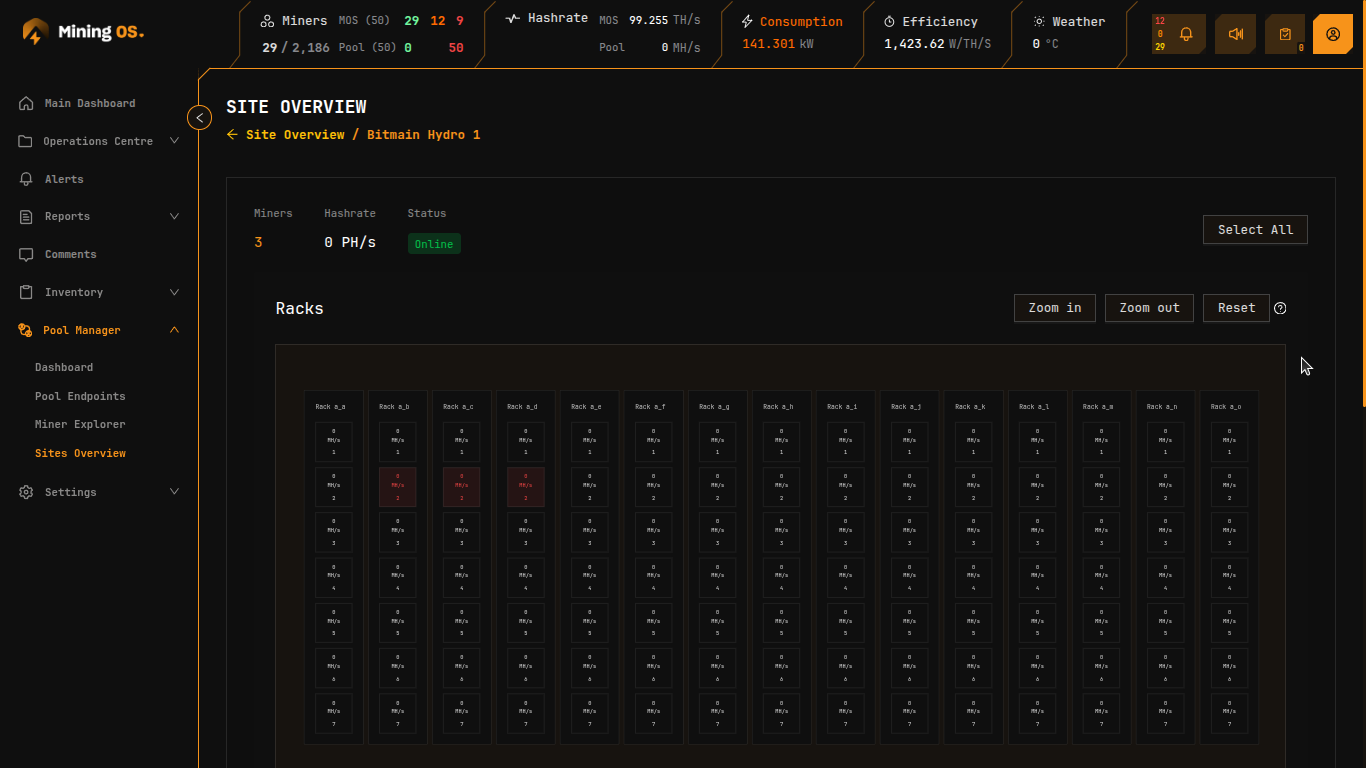Open the user profile menu

[x=1333, y=34]
